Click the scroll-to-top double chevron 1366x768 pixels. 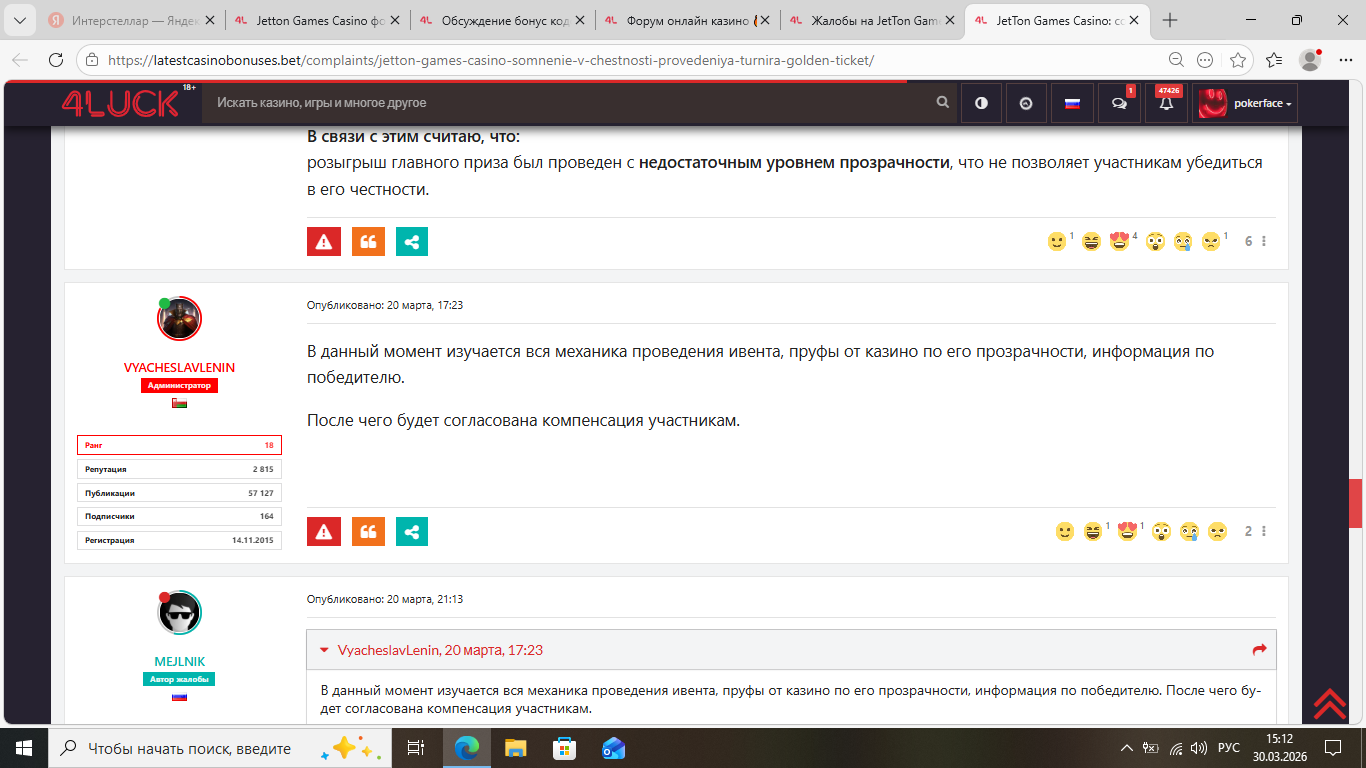tap(1329, 703)
